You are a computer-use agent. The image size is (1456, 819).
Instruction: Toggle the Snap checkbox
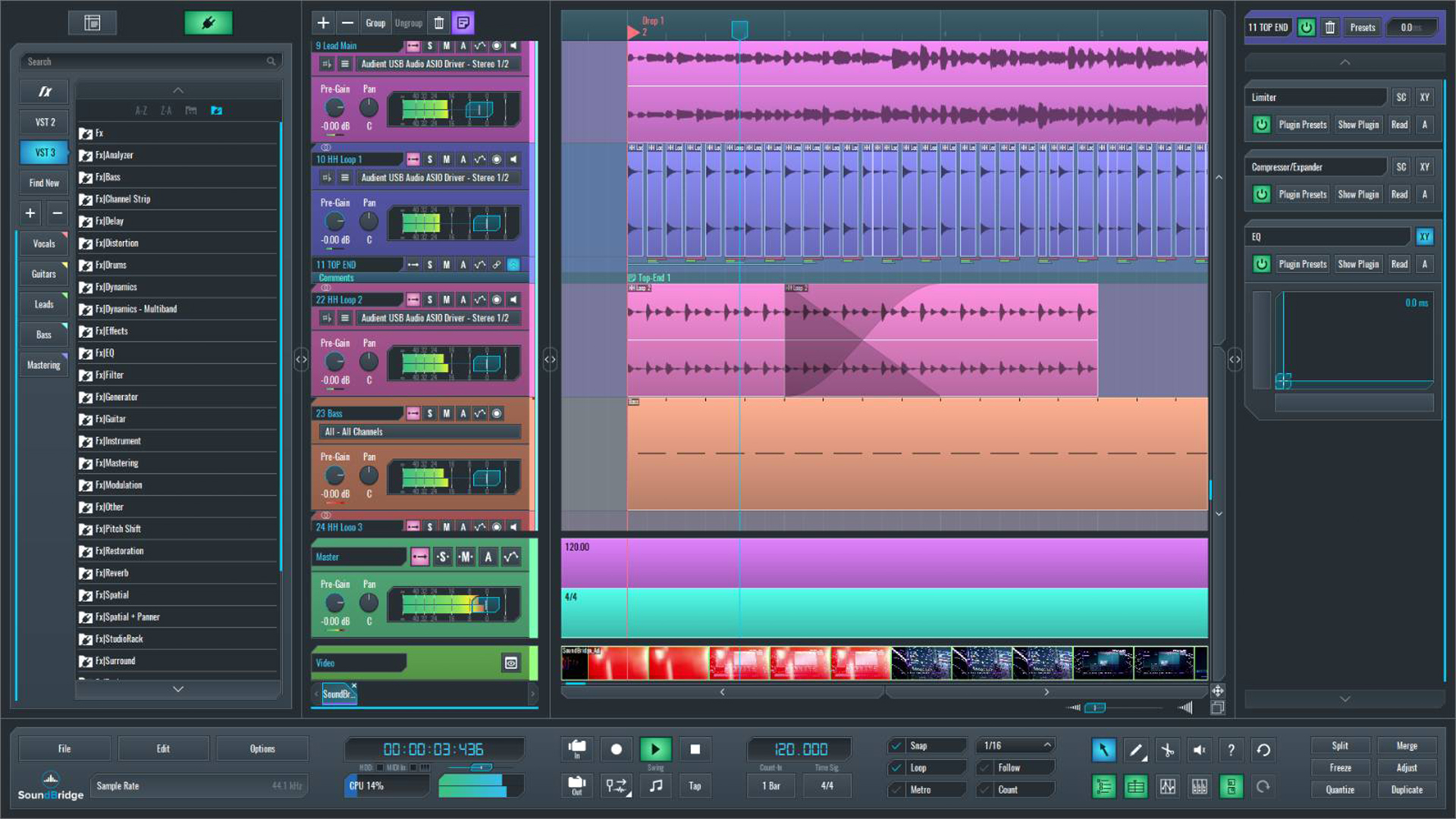click(x=896, y=745)
